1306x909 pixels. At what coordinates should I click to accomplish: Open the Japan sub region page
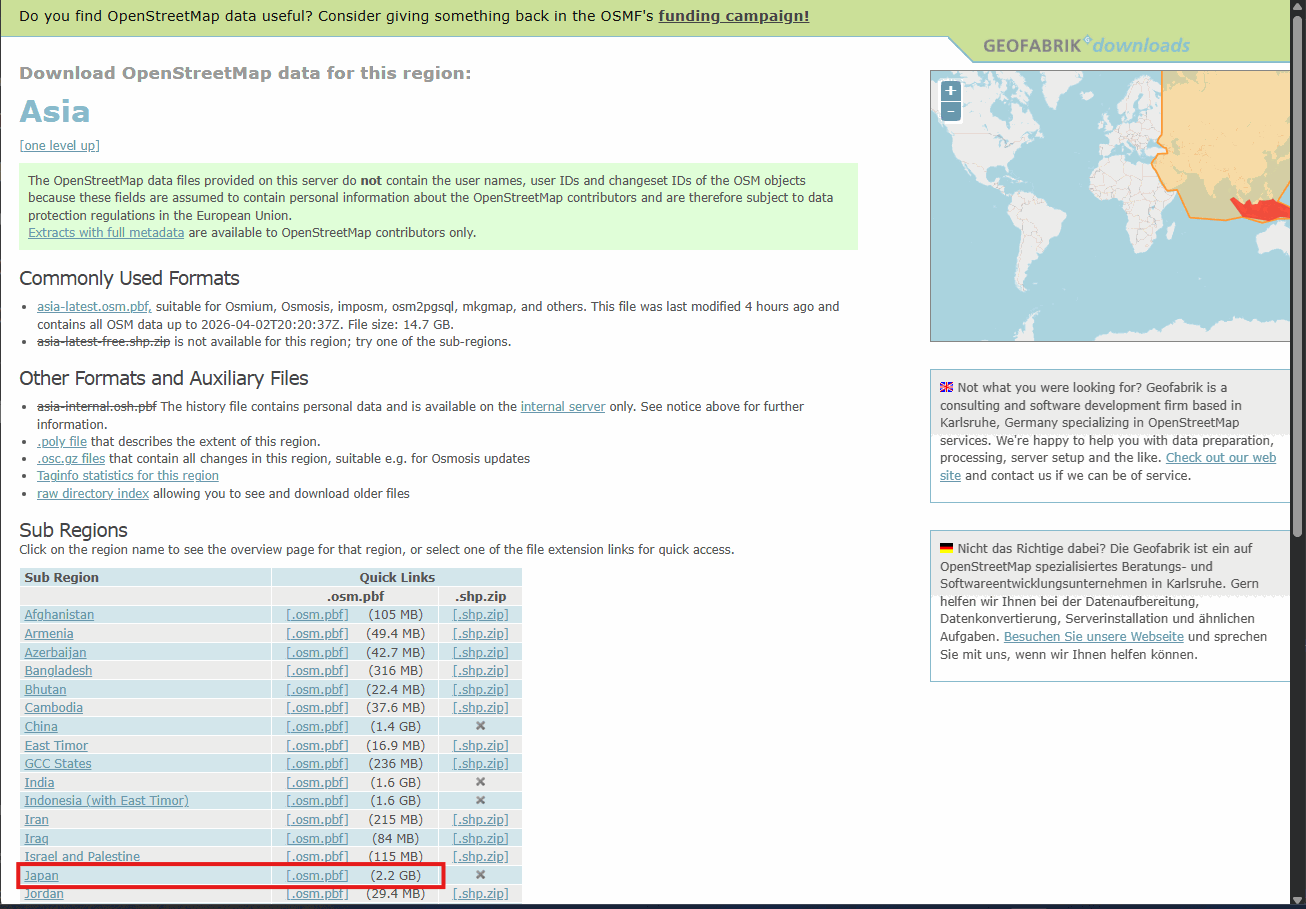tap(41, 876)
